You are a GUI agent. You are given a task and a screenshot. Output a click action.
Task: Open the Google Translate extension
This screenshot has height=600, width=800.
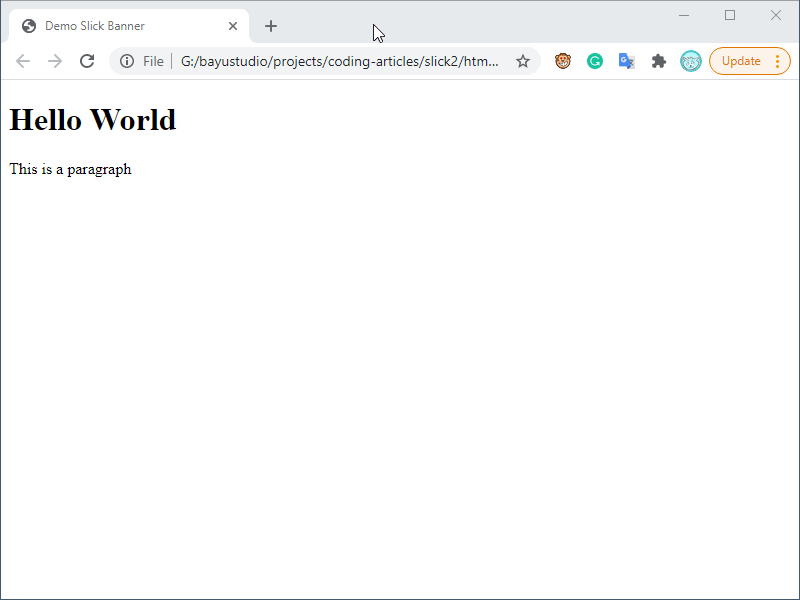[x=627, y=61]
